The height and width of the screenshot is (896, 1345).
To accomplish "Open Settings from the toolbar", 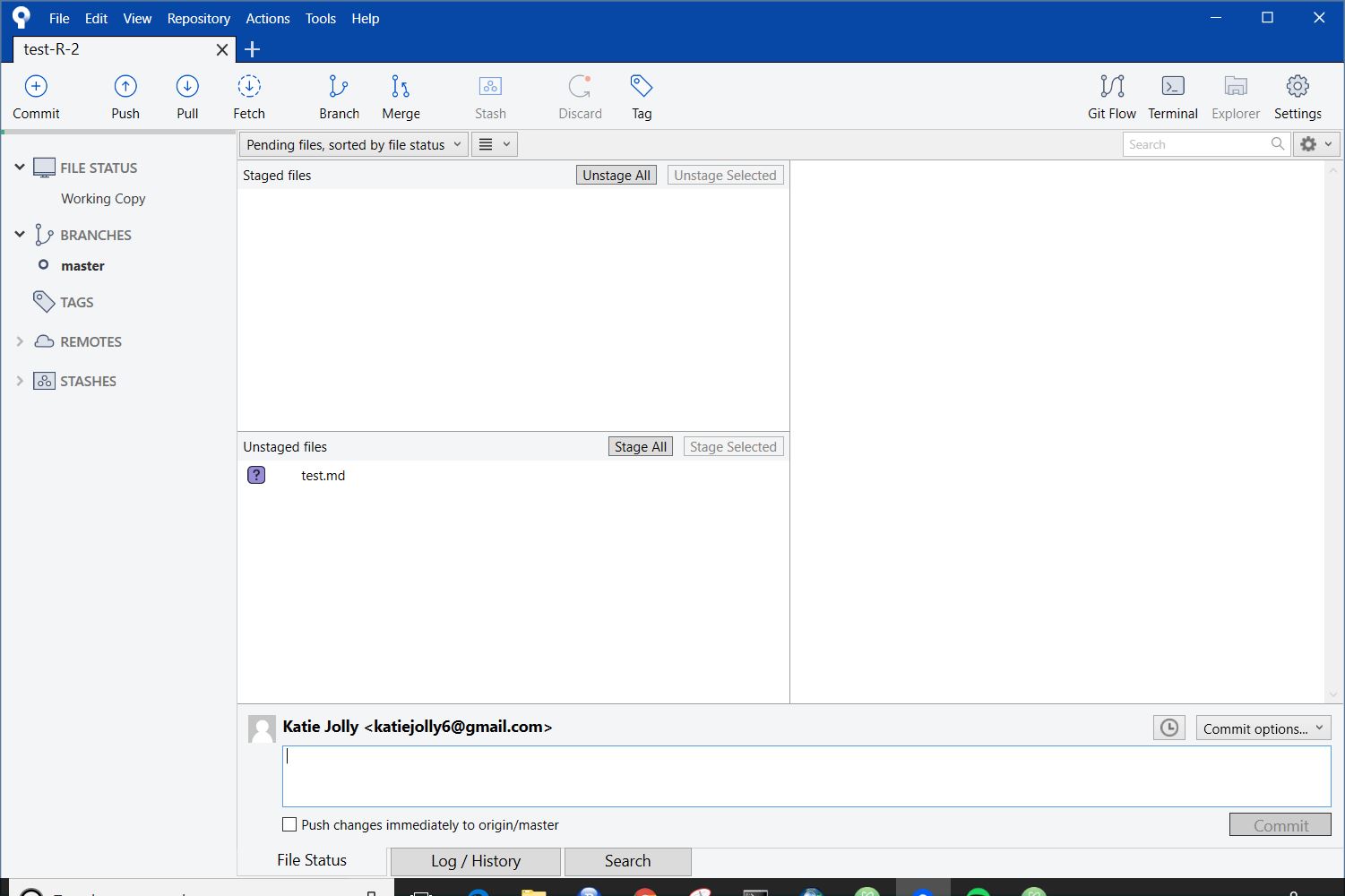I will click(1298, 86).
